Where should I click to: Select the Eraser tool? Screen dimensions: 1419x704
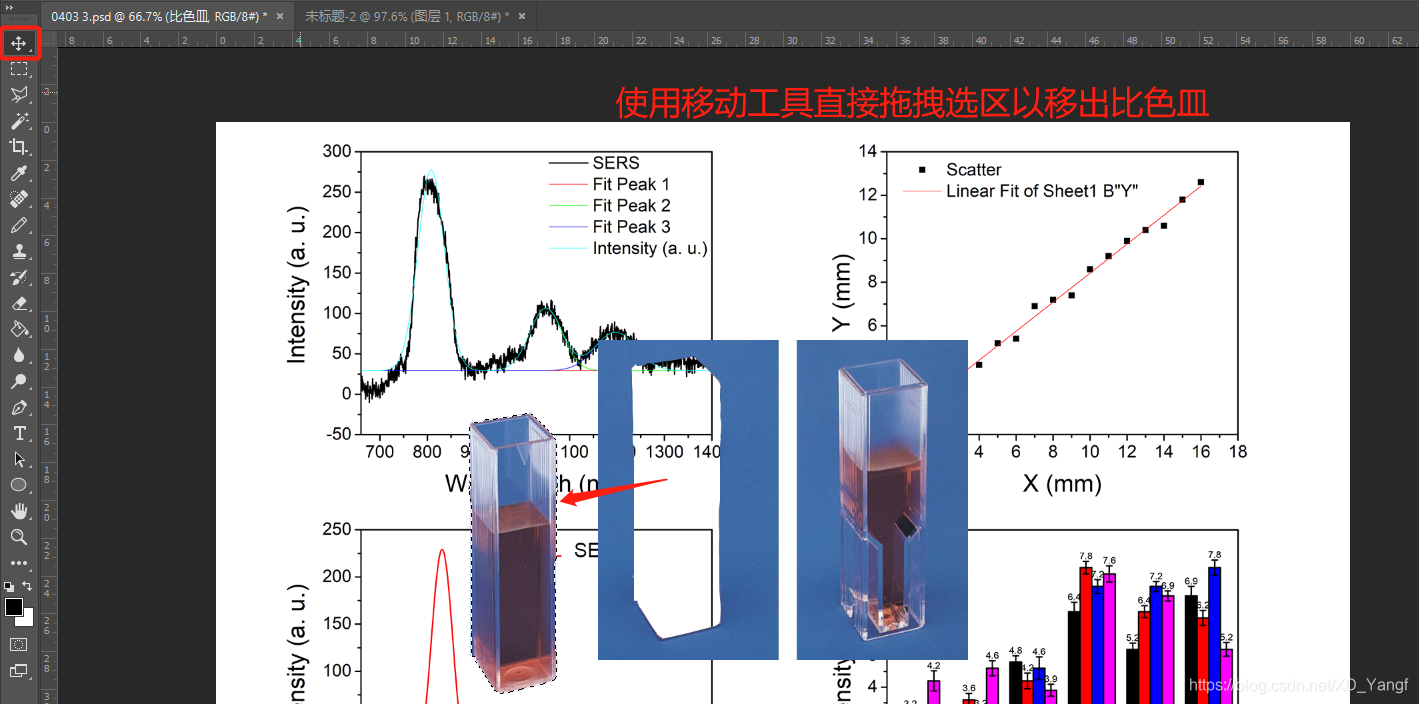(x=19, y=303)
